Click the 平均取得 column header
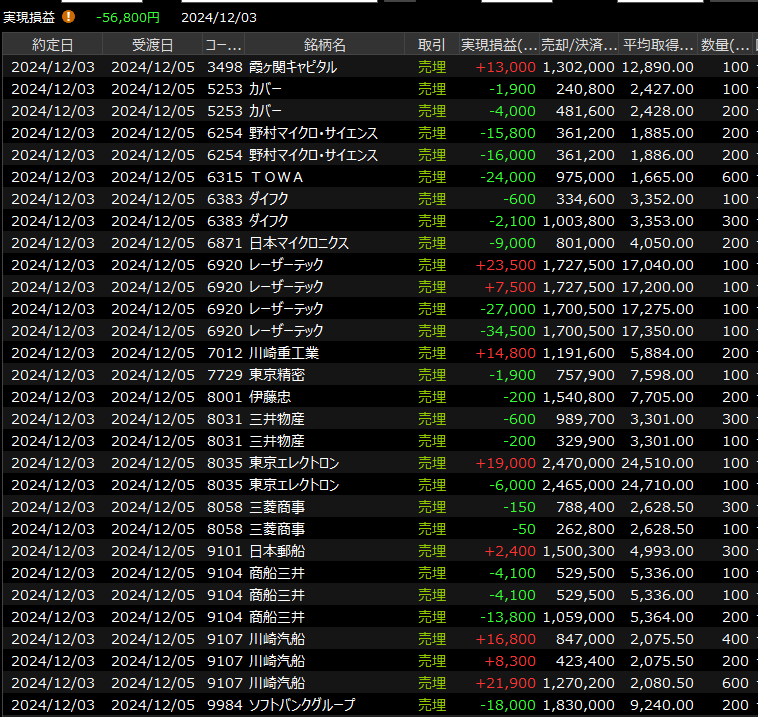 tap(658, 45)
